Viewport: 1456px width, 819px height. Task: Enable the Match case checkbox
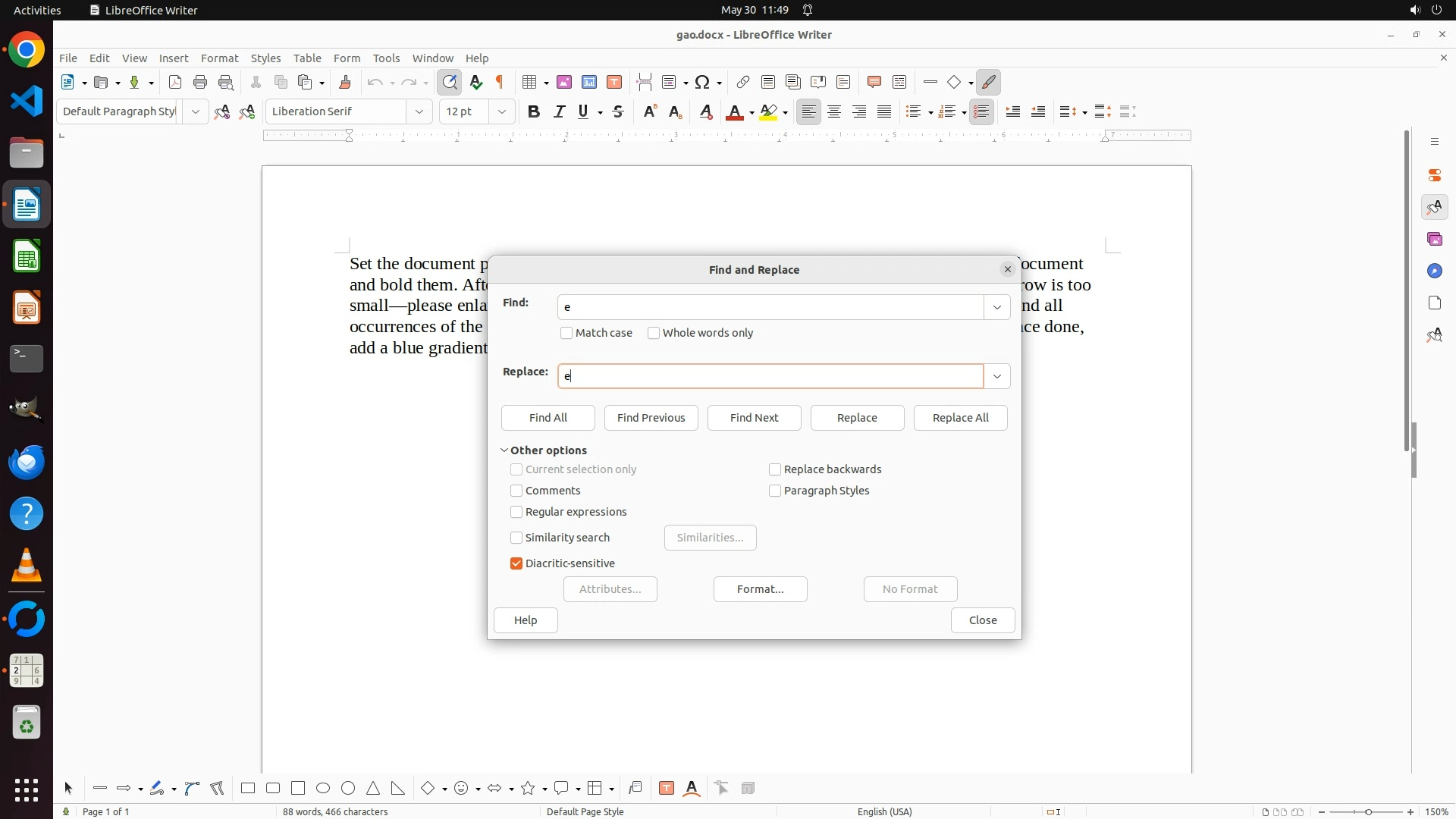click(566, 333)
